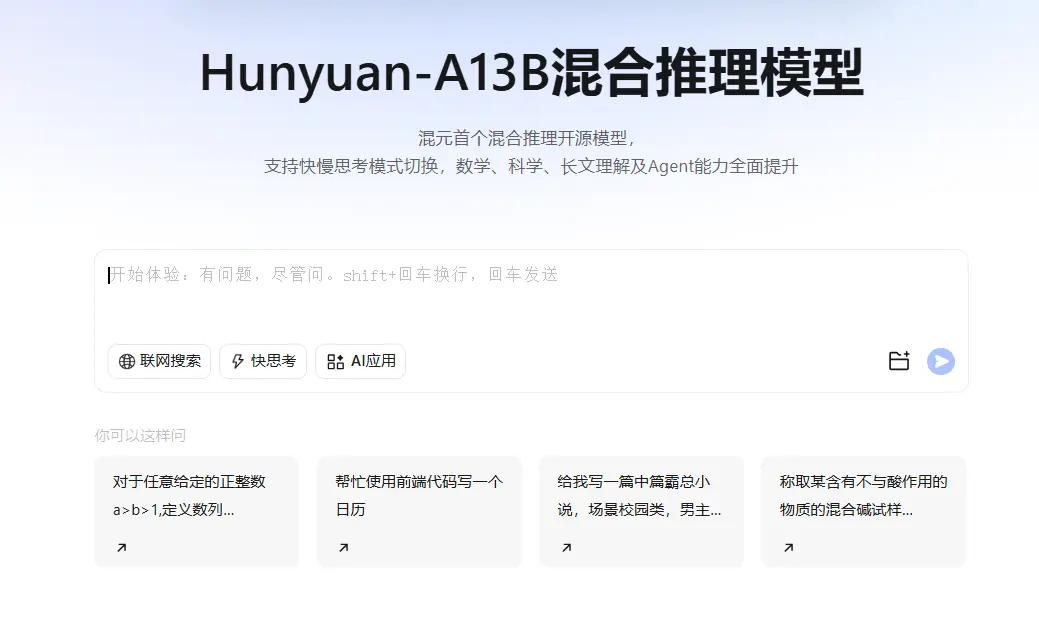1039x636 pixels.
Task: Click the arrow icon on the 正整数 card
Action: point(121,547)
